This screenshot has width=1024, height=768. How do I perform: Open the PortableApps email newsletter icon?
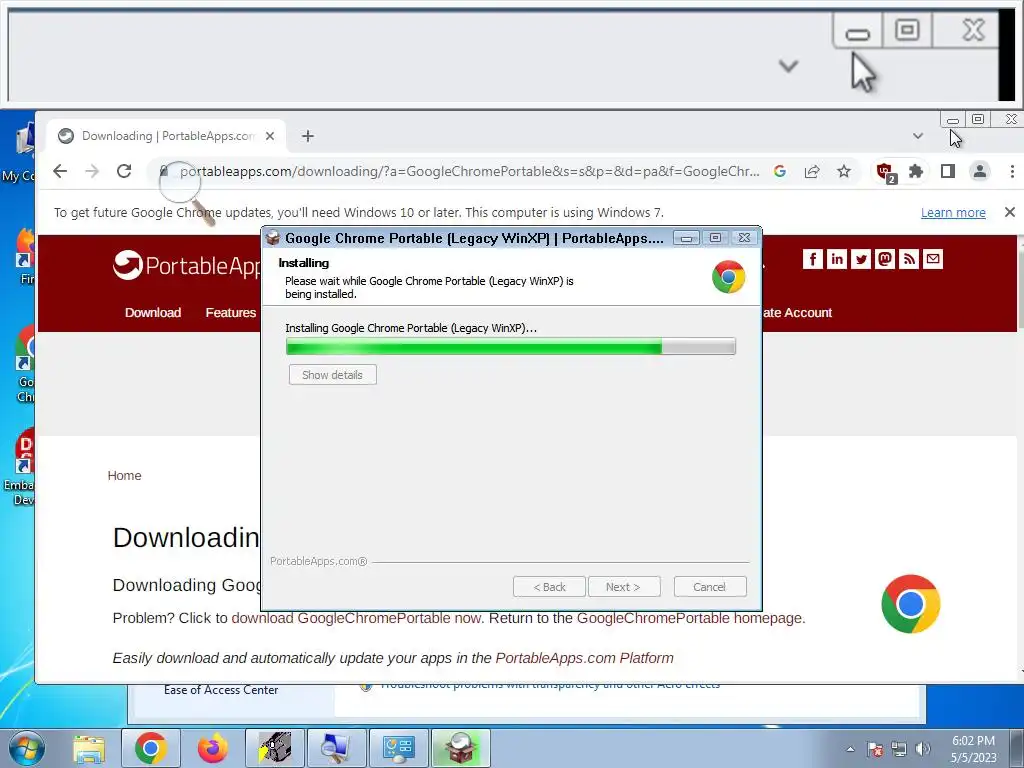coord(933,259)
